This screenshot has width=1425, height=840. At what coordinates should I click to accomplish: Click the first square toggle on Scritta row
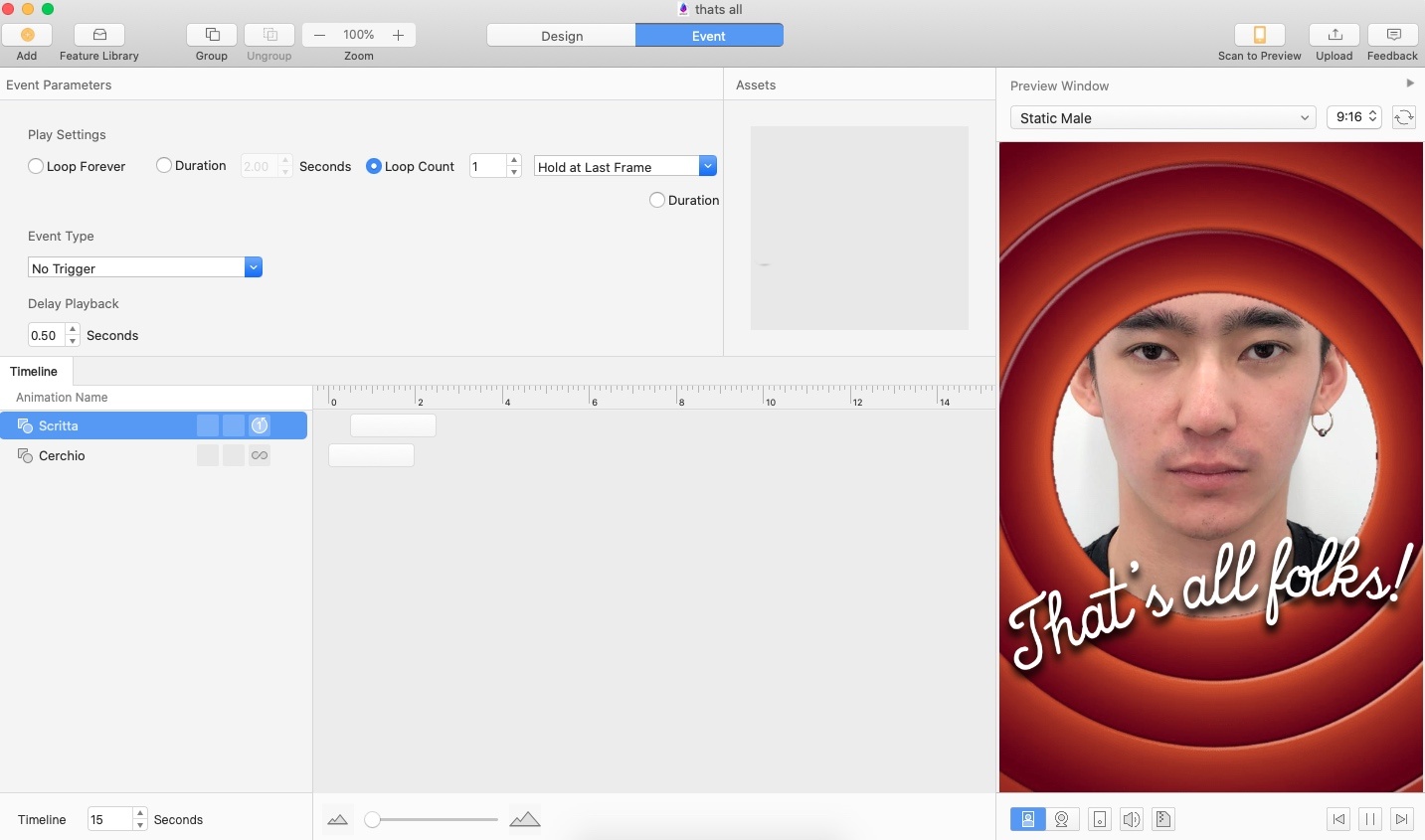tap(208, 425)
